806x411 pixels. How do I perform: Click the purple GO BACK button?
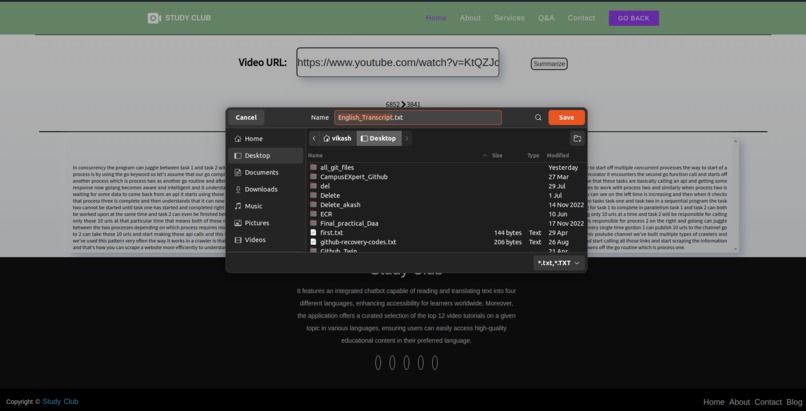634,18
